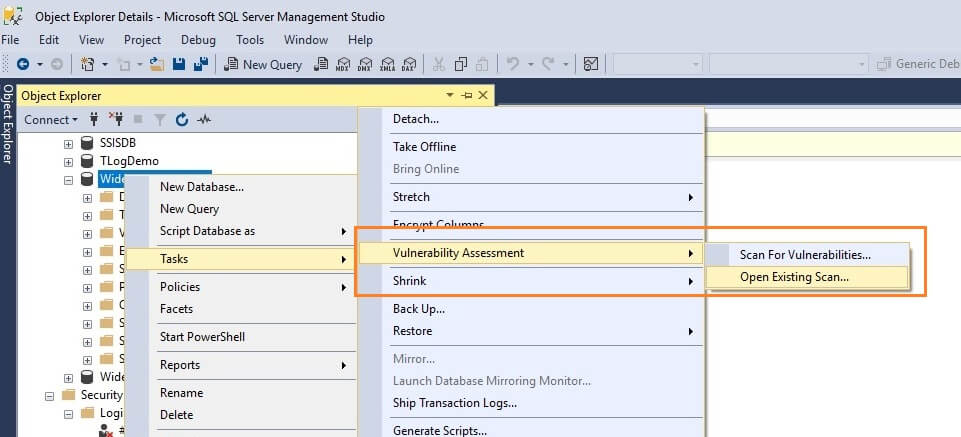
Task: Expand the SSISDB database node
Action: click(x=69, y=143)
